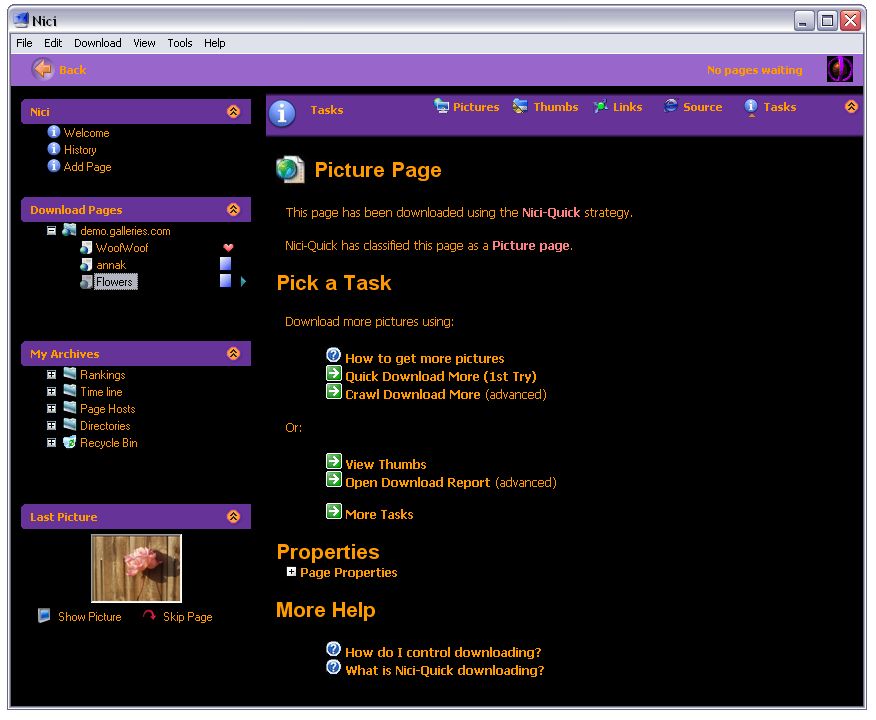Expand the Time line archive node
Image resolution: width=876 pixels, height=720 pixels.
[x=51, y=391]
